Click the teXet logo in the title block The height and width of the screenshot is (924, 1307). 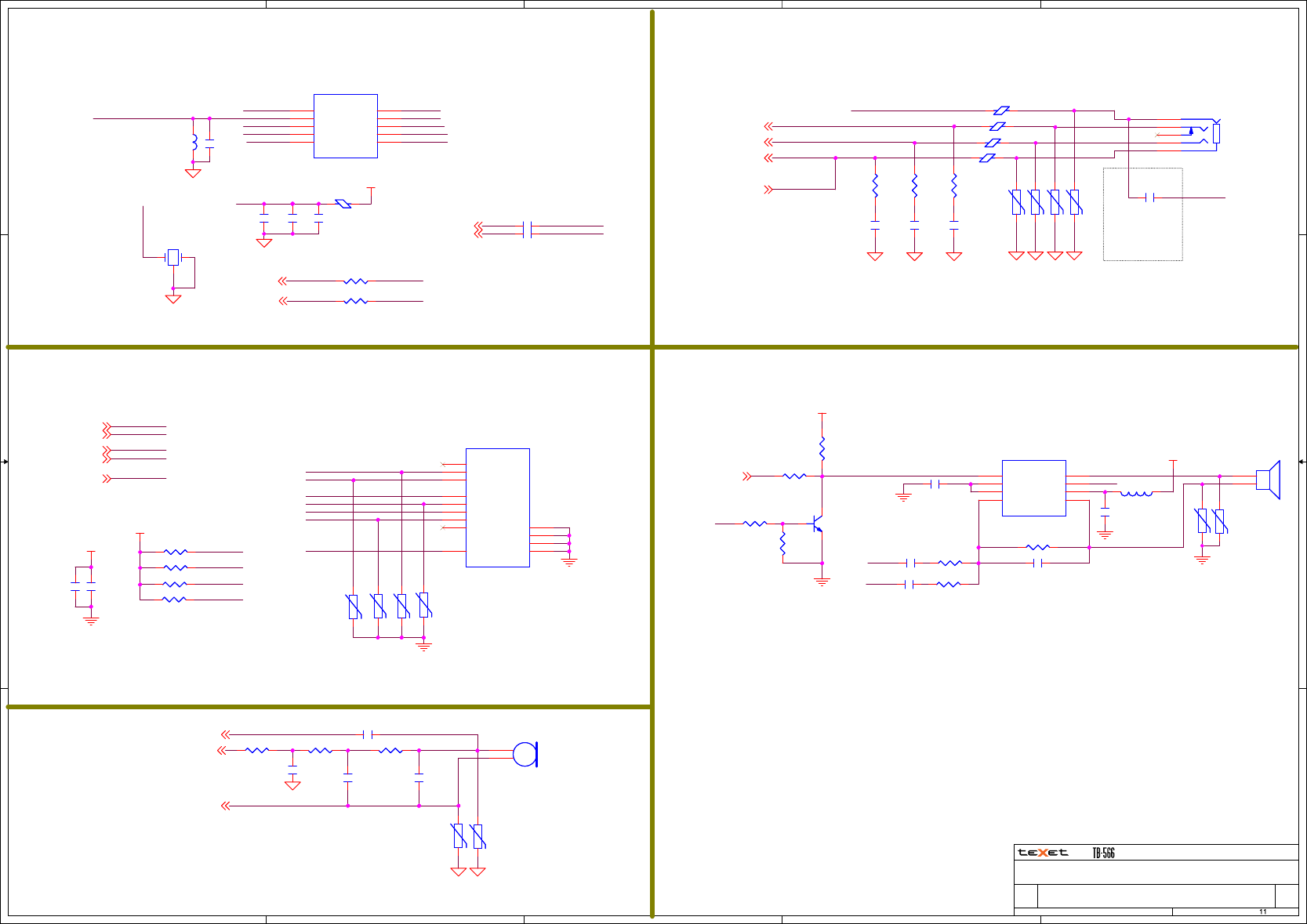1043,853
